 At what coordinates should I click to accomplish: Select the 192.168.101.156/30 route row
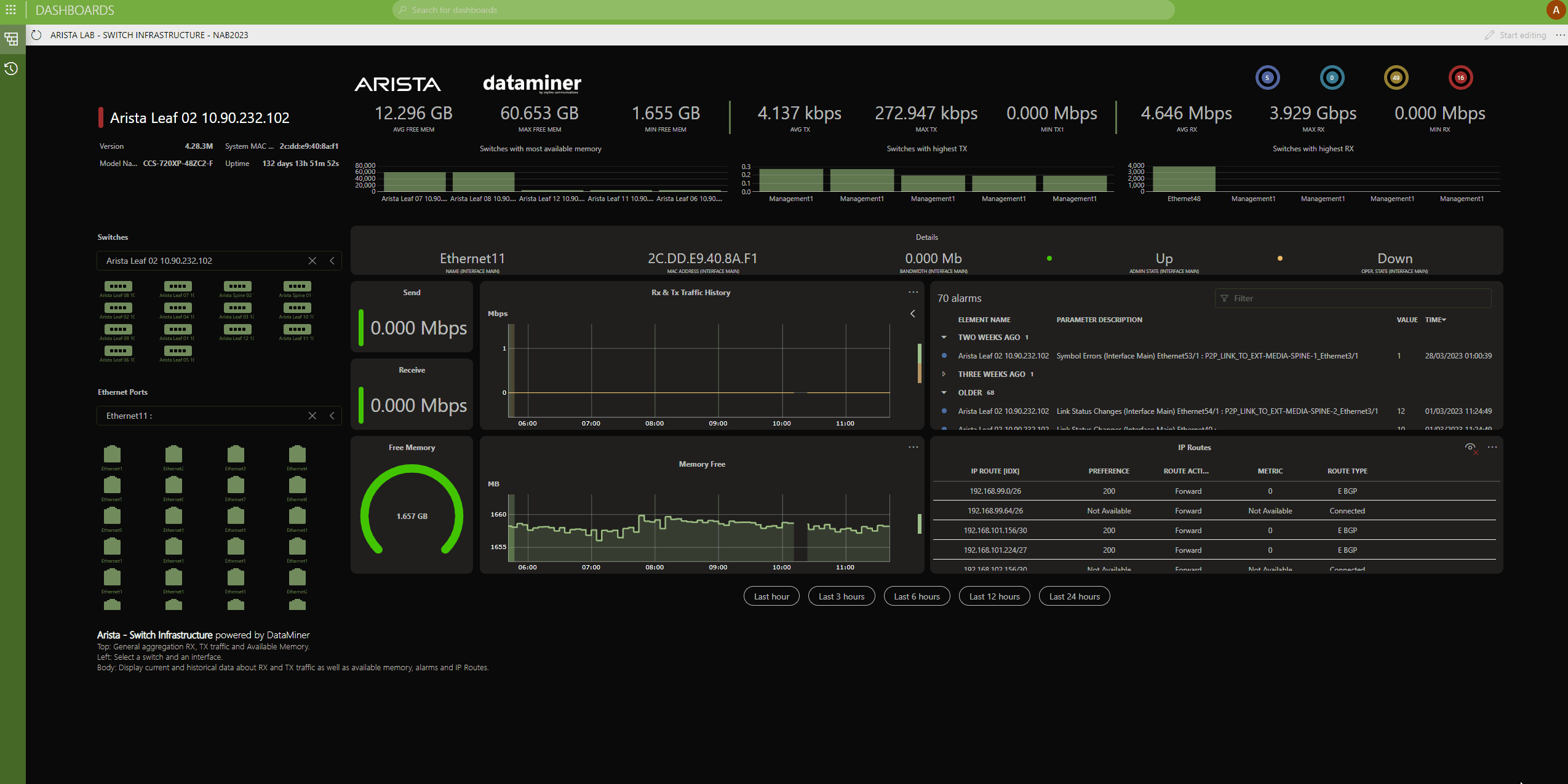coord(1214,530)
